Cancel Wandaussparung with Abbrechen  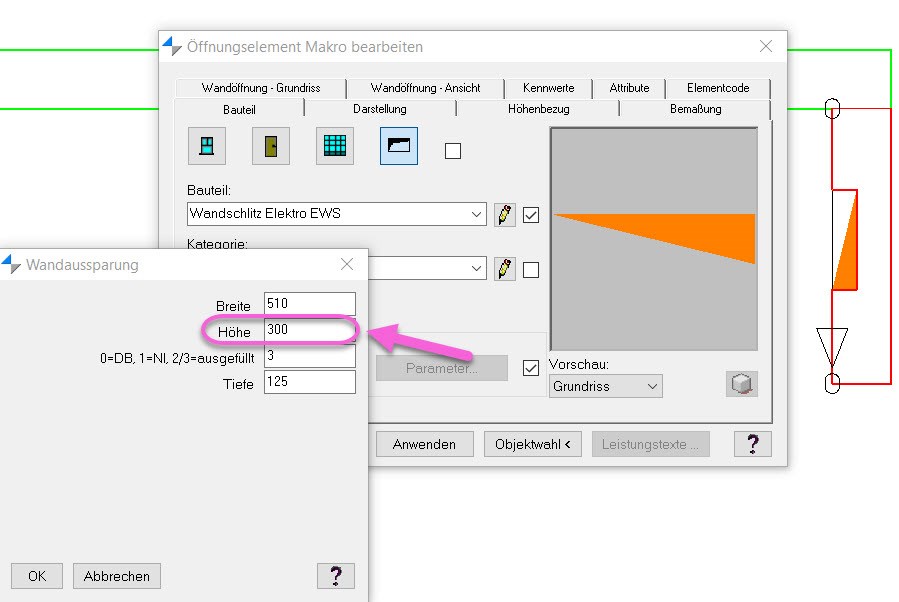click(116, 576)
